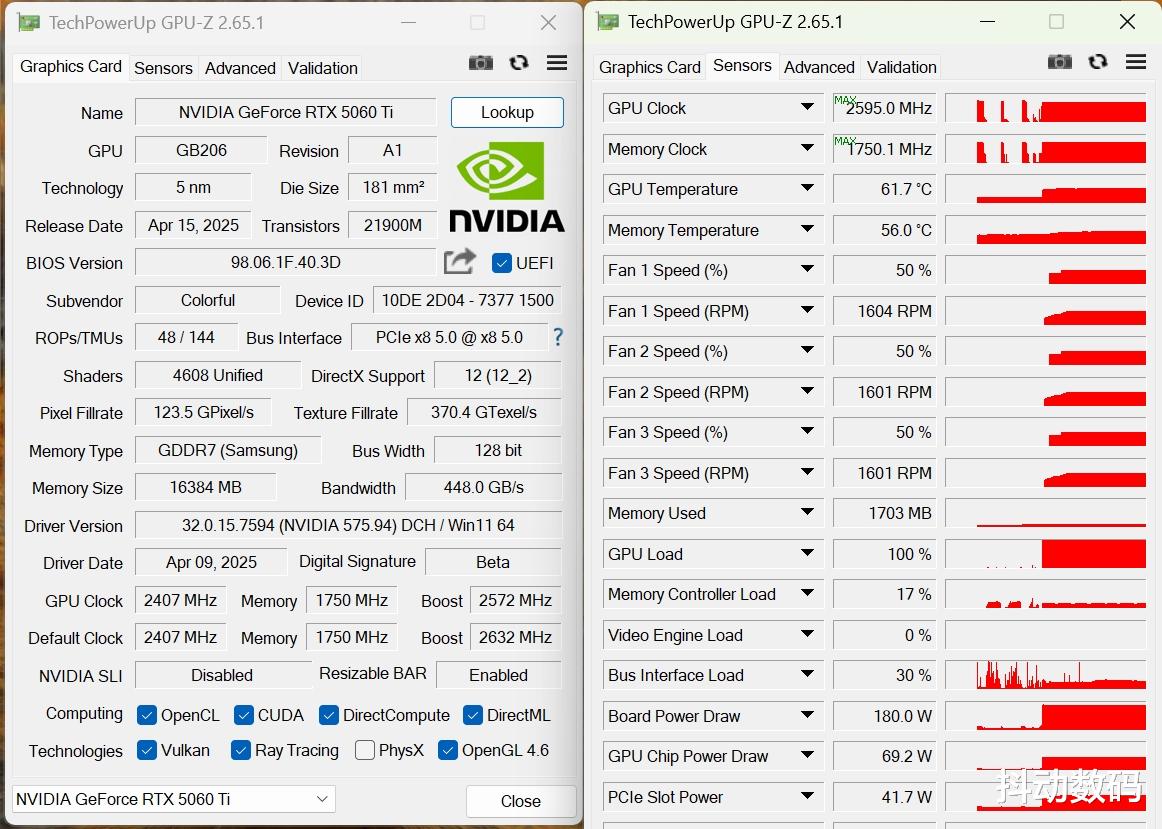
Task: Click the screenshot camera icon in the Sensors window
Action: [1060, 62]
